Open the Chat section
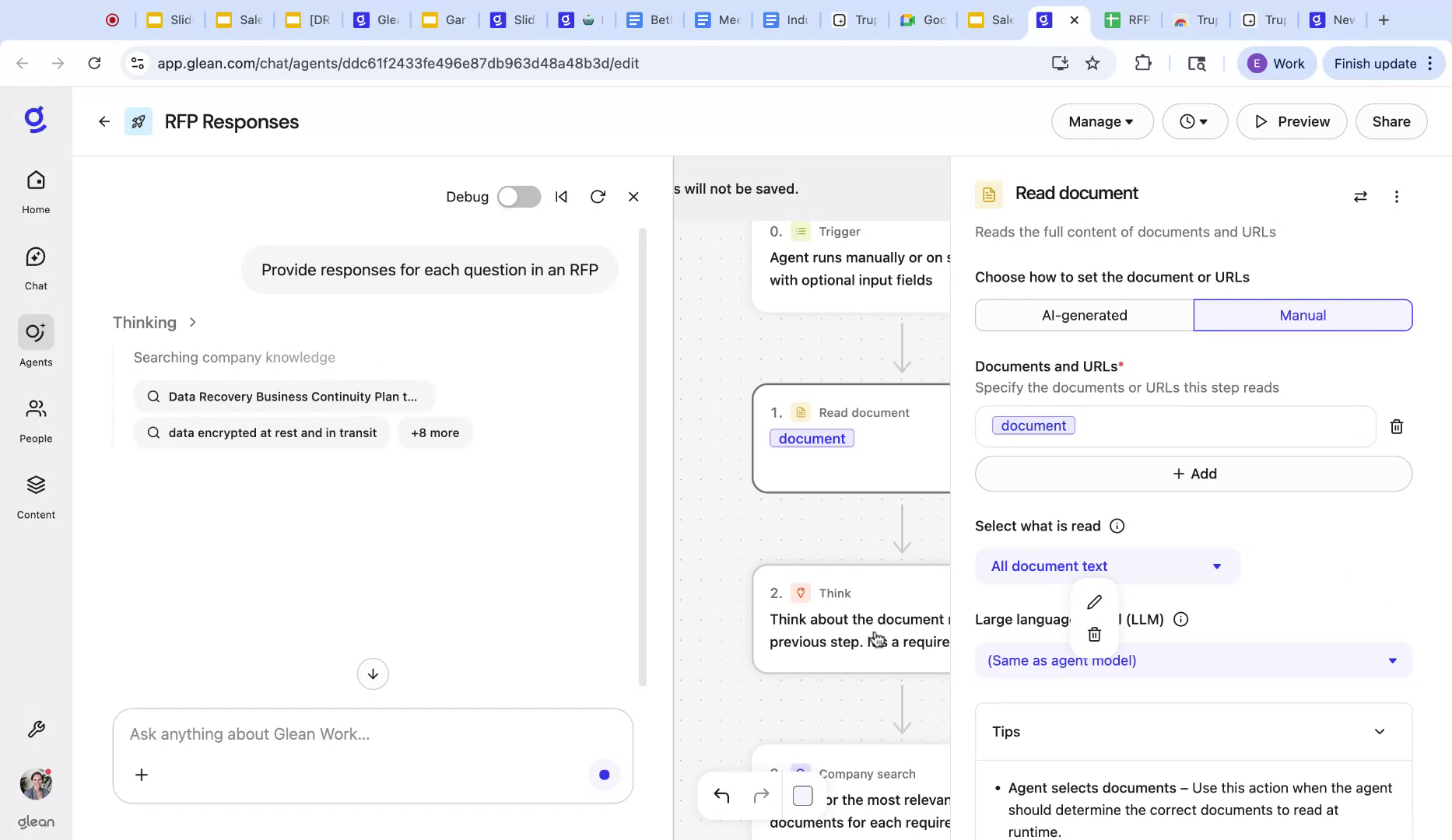 pyautogui.click(x=35, y=266)
